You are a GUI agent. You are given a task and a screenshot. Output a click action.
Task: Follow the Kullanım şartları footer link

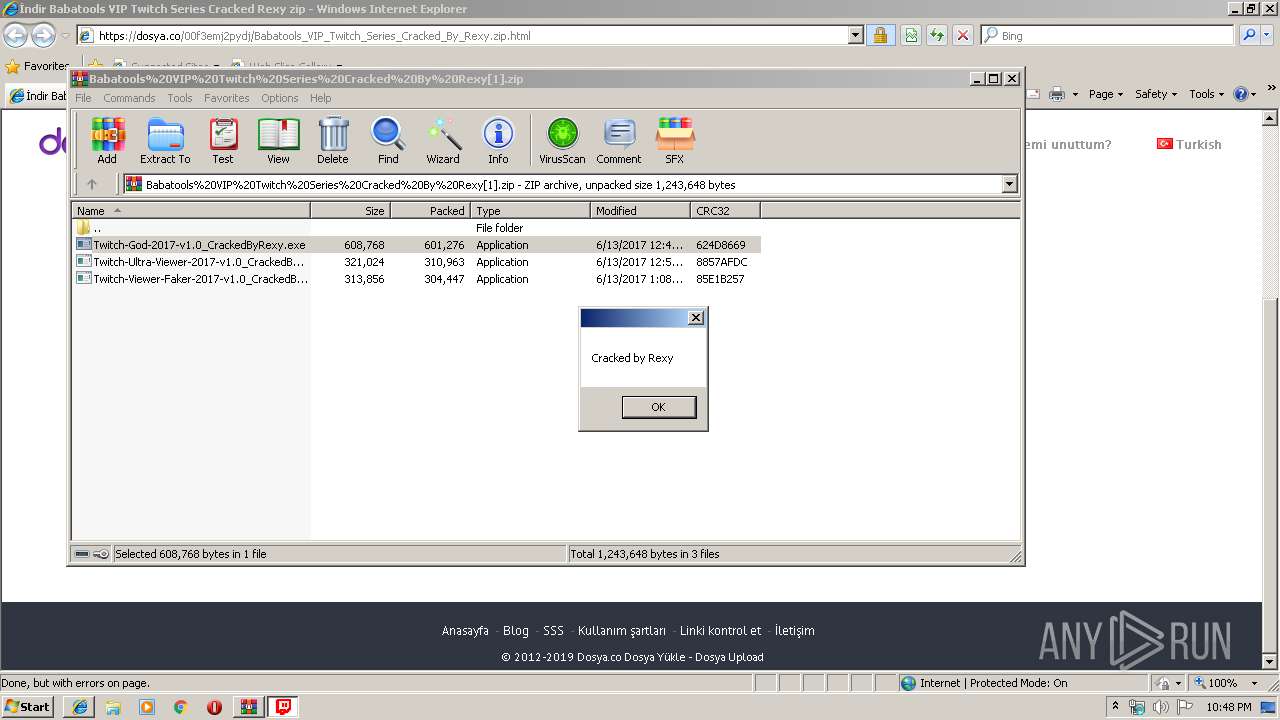pos(621,631)
